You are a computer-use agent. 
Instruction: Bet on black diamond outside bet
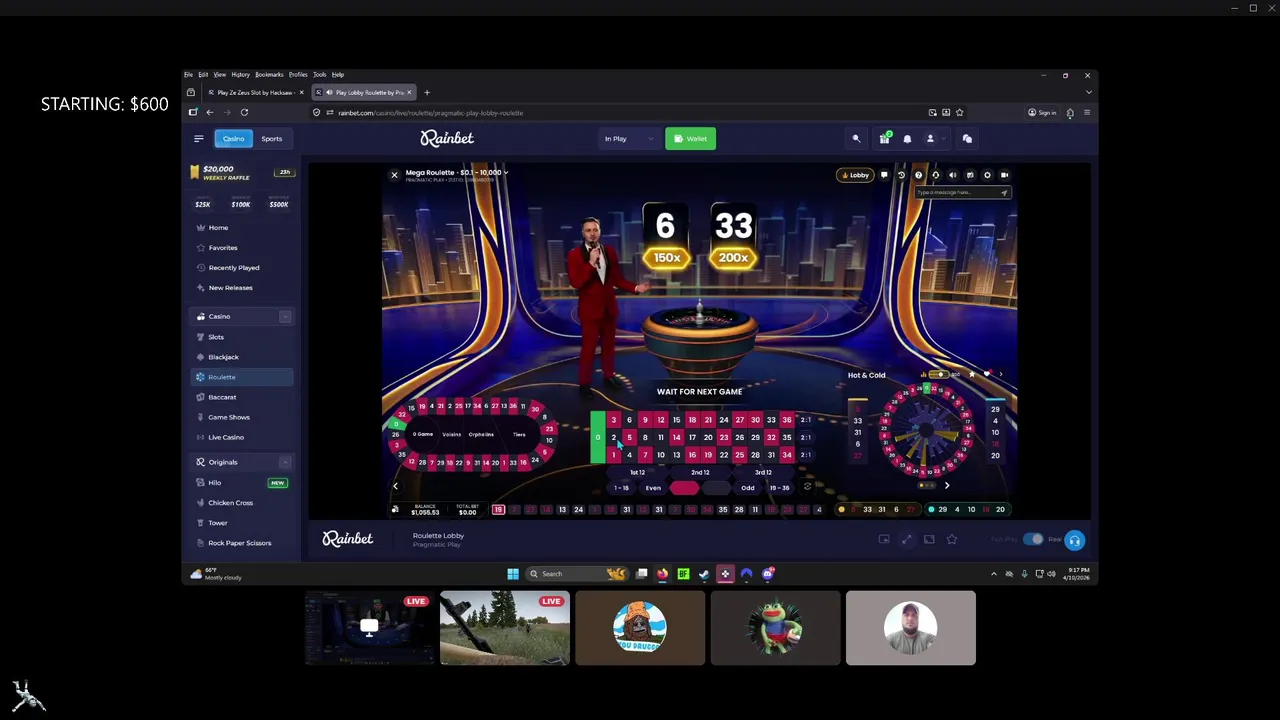[716, 488]
